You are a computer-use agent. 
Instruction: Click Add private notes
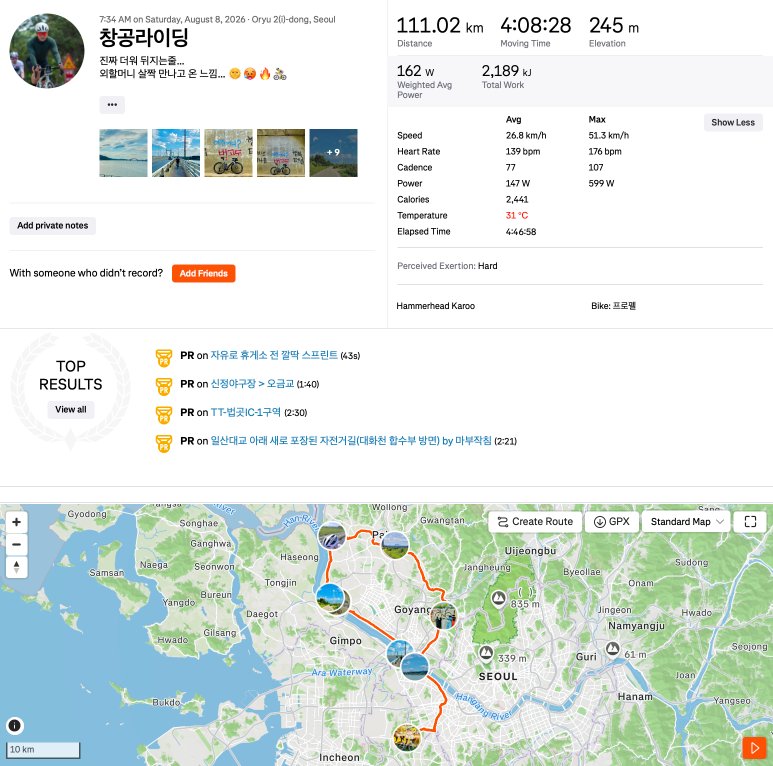[x=53, y=226]
